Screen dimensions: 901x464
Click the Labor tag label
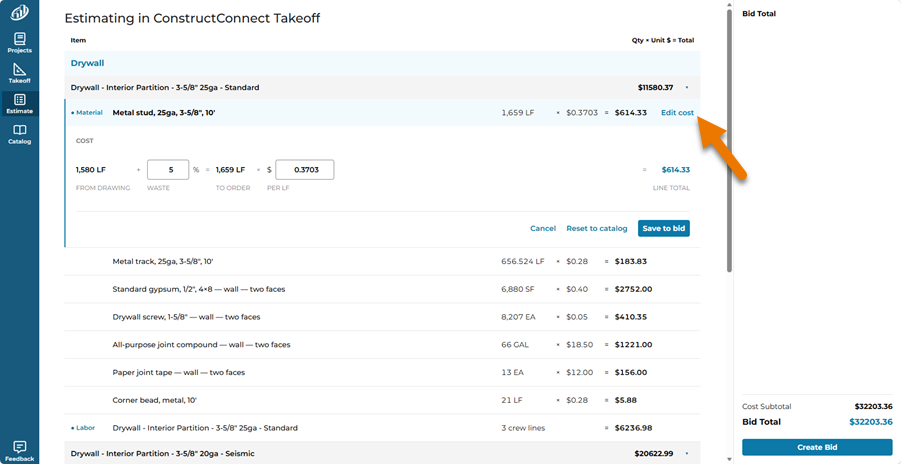pos(83,428)
